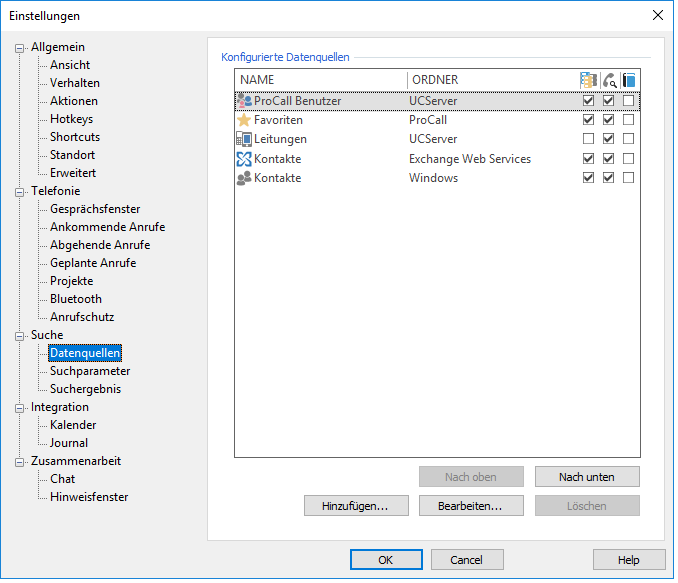Click the phone search column header icon
Image resolution: width=678 pixels, height=583 pixels.
click(x=609, y=80)
